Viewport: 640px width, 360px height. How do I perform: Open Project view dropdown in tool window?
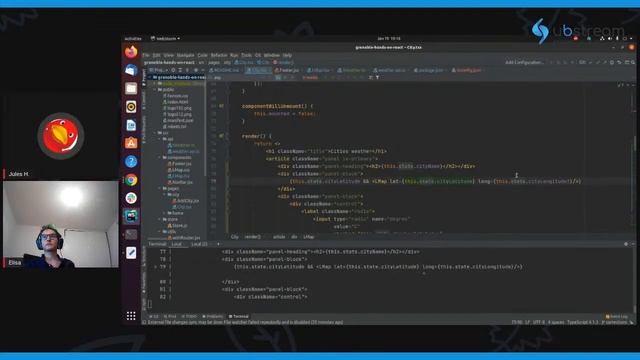pyautogui.click(x=159, y=70)
